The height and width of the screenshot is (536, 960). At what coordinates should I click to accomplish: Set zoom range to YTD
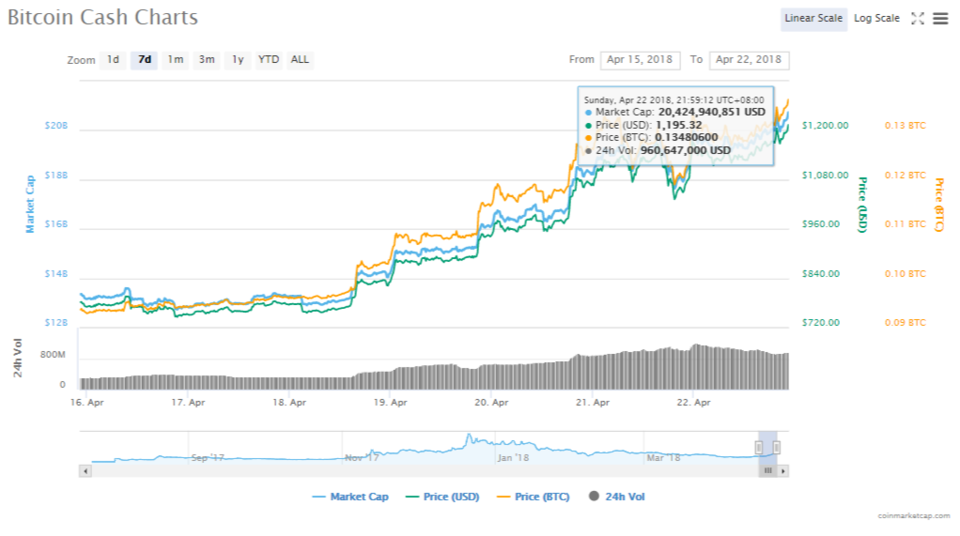(x=268, y=59)
